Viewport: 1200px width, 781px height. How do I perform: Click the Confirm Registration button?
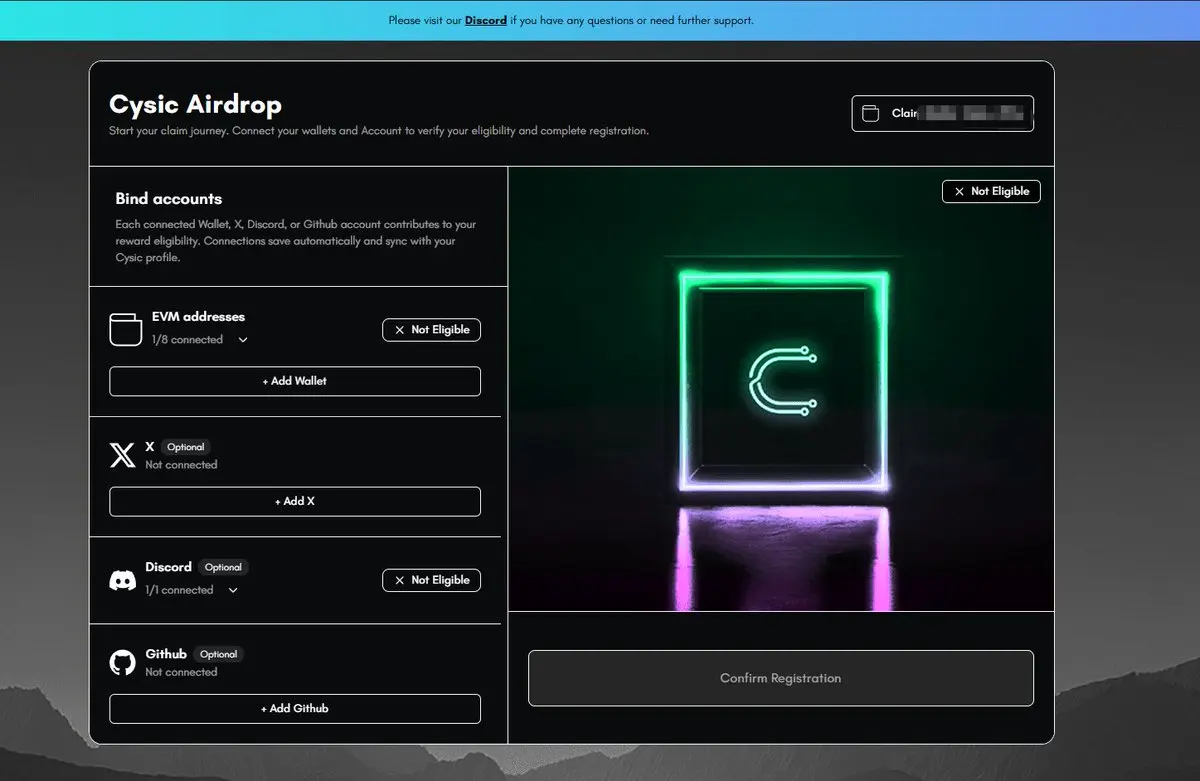pos(781,678)
